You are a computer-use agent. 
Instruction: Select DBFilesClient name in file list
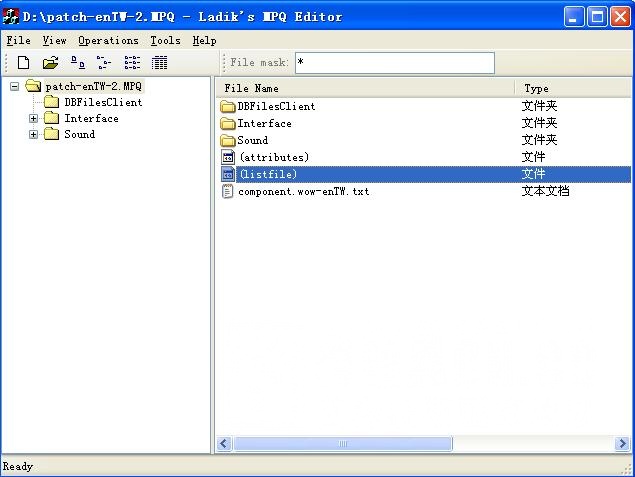point(276,106)
